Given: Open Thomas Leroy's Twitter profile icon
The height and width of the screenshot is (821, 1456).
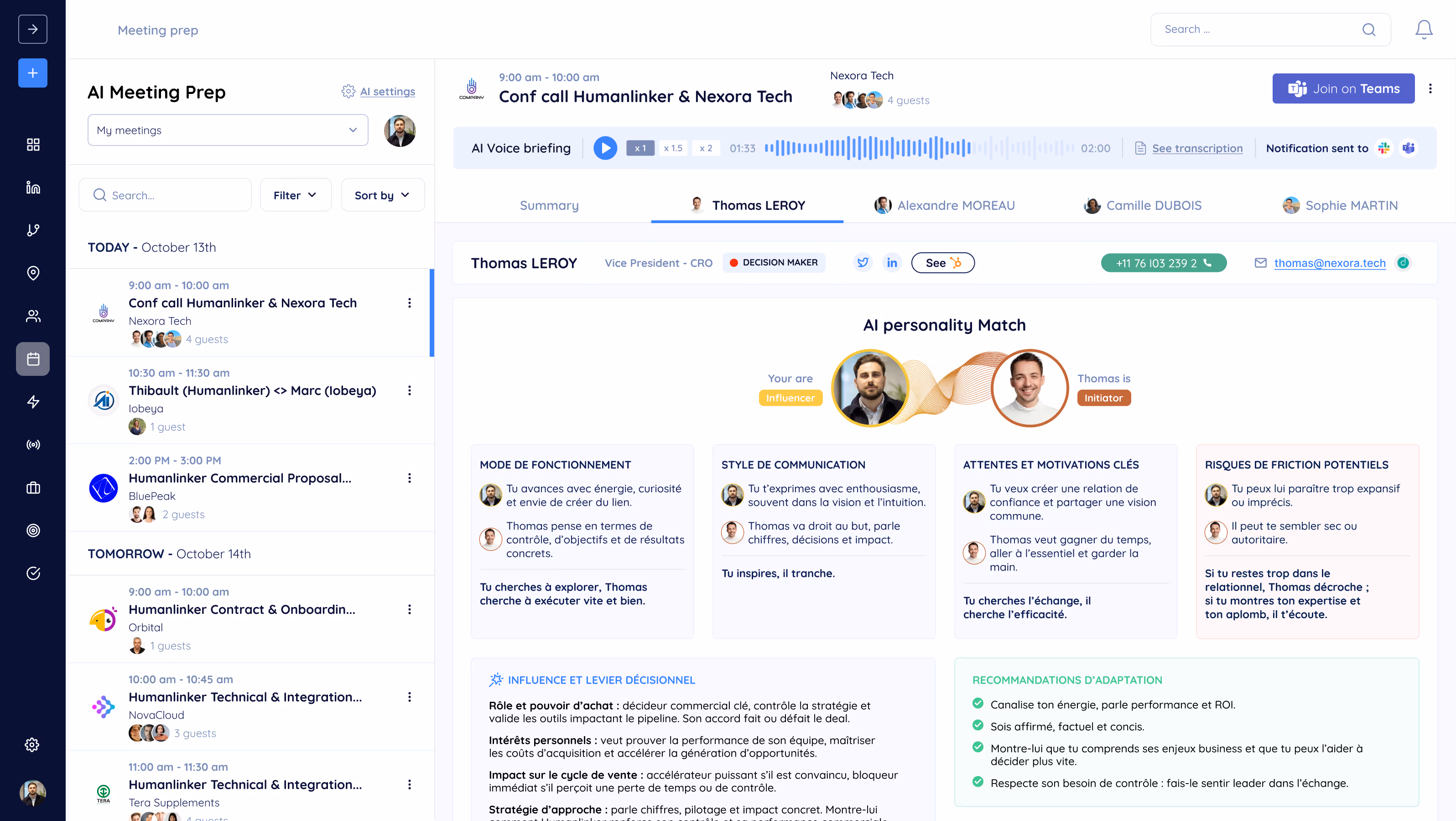Looking at the screenshot, I should point(863,263).
